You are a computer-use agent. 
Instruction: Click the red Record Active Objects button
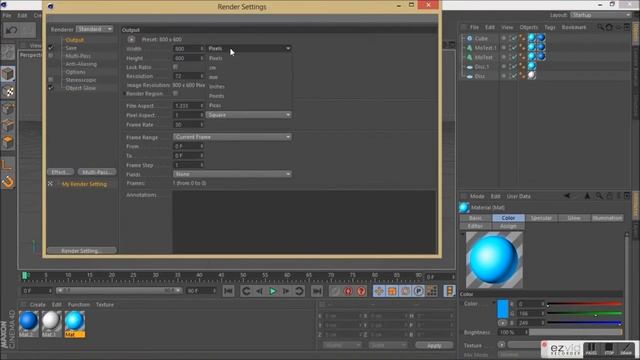pos(348,291)
